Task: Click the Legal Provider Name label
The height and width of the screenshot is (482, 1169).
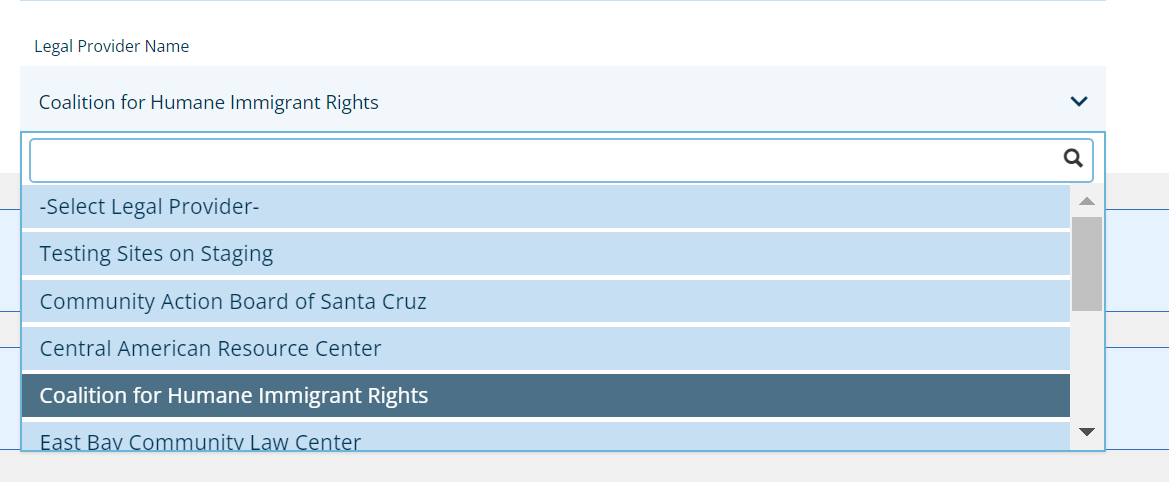Action: [x=111, y=46]
